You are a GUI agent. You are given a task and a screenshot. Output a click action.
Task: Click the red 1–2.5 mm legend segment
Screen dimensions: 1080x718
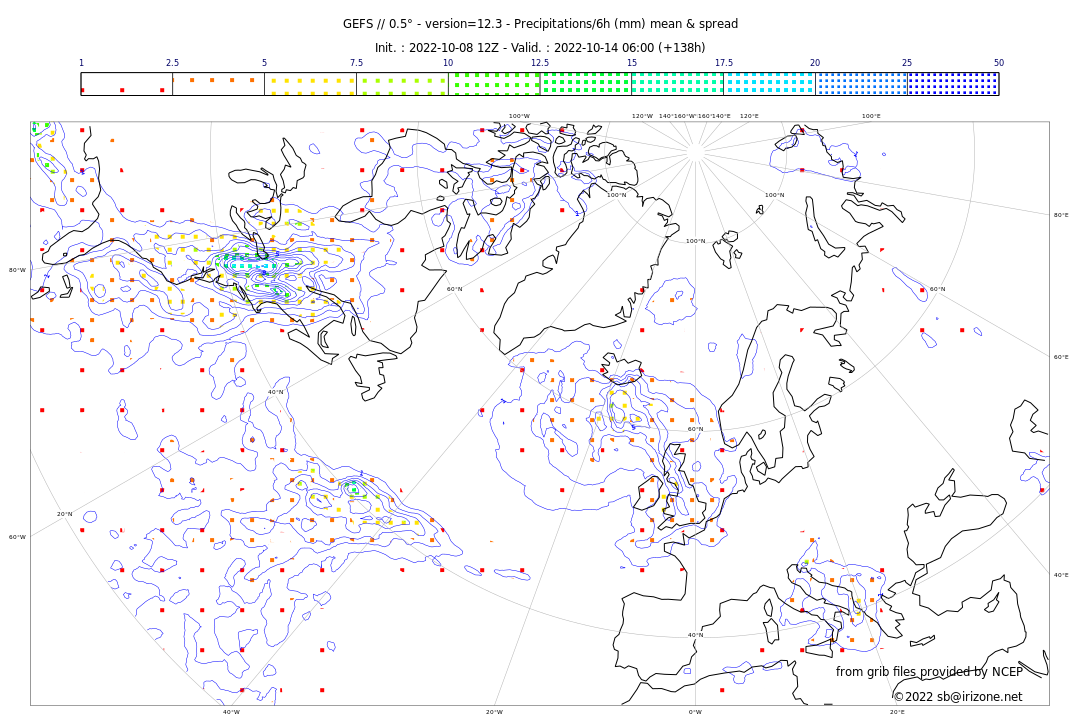click(127, 83)
